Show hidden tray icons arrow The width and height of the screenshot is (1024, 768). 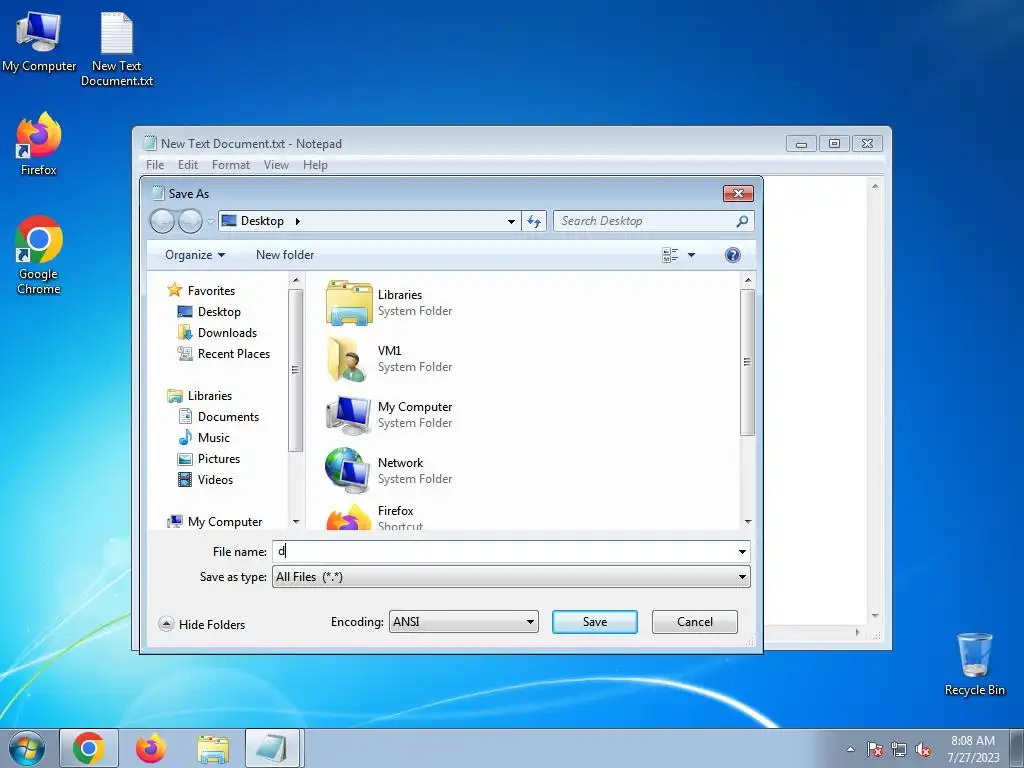point(850,749)
